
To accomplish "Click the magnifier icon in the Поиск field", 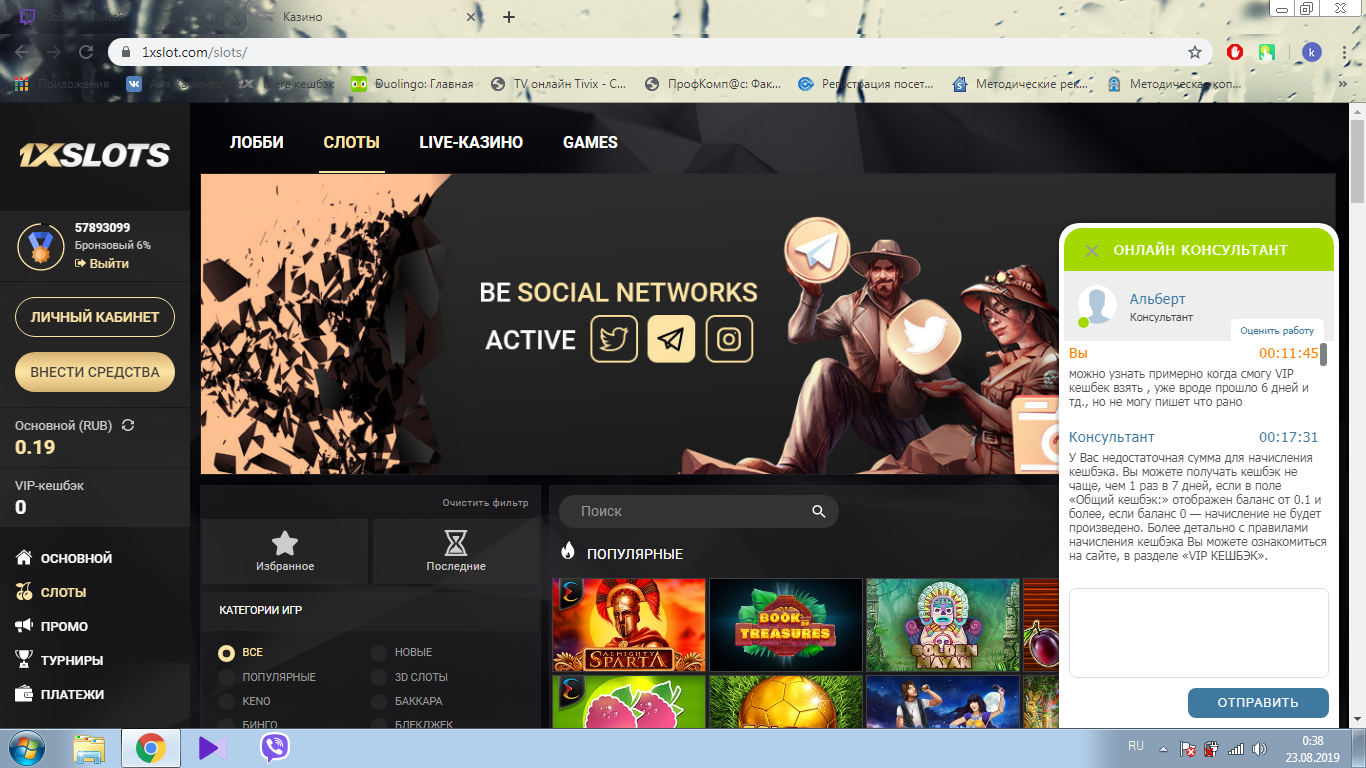I will (819, 511).
